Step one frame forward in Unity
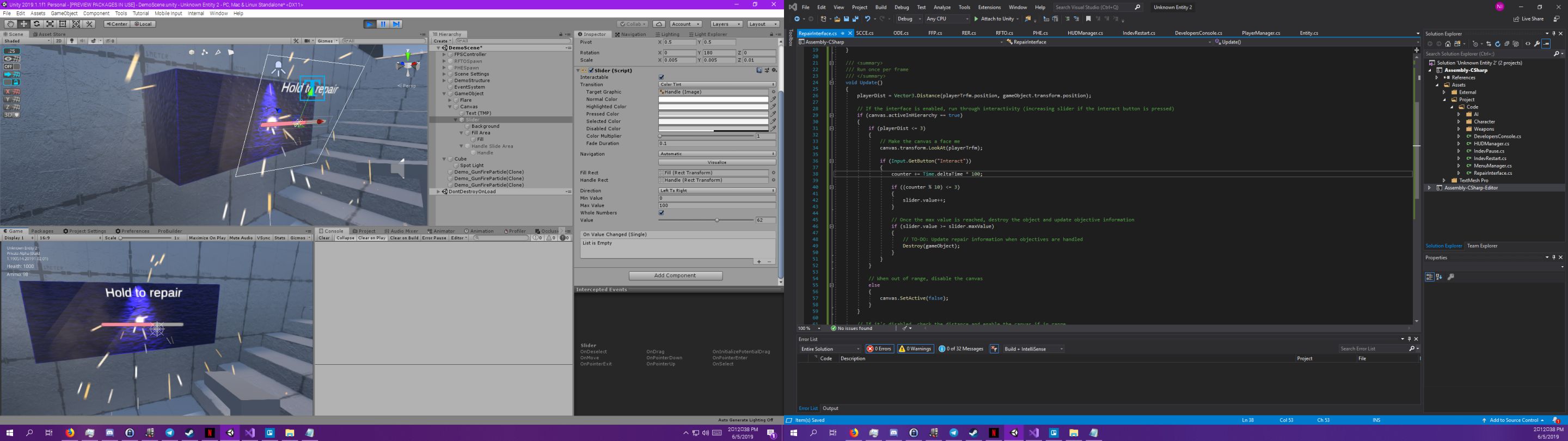 tap(396, 24)
